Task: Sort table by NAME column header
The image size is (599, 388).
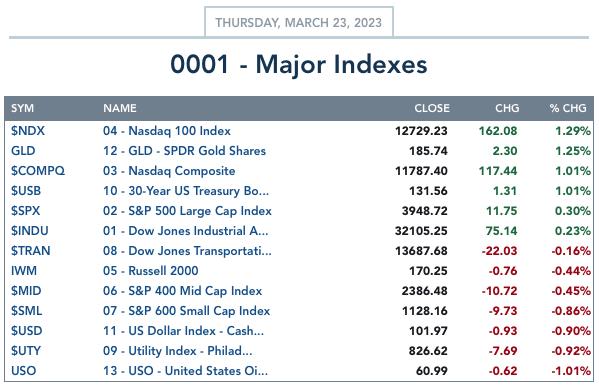Action: point(120,108)
